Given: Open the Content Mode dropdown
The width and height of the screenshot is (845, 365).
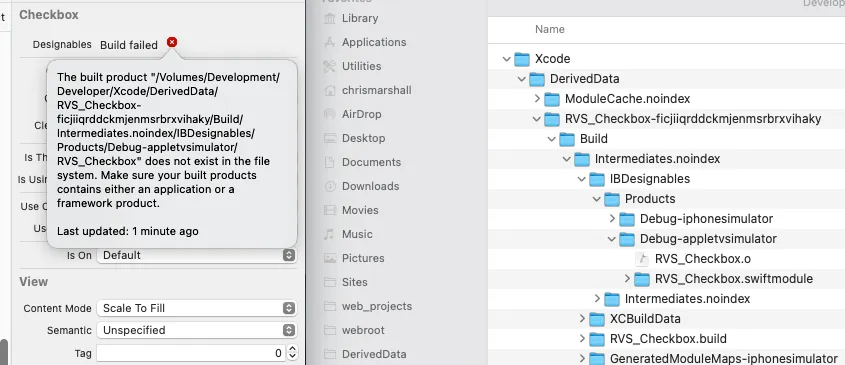Looking at the screenshot, I should 197,308.
